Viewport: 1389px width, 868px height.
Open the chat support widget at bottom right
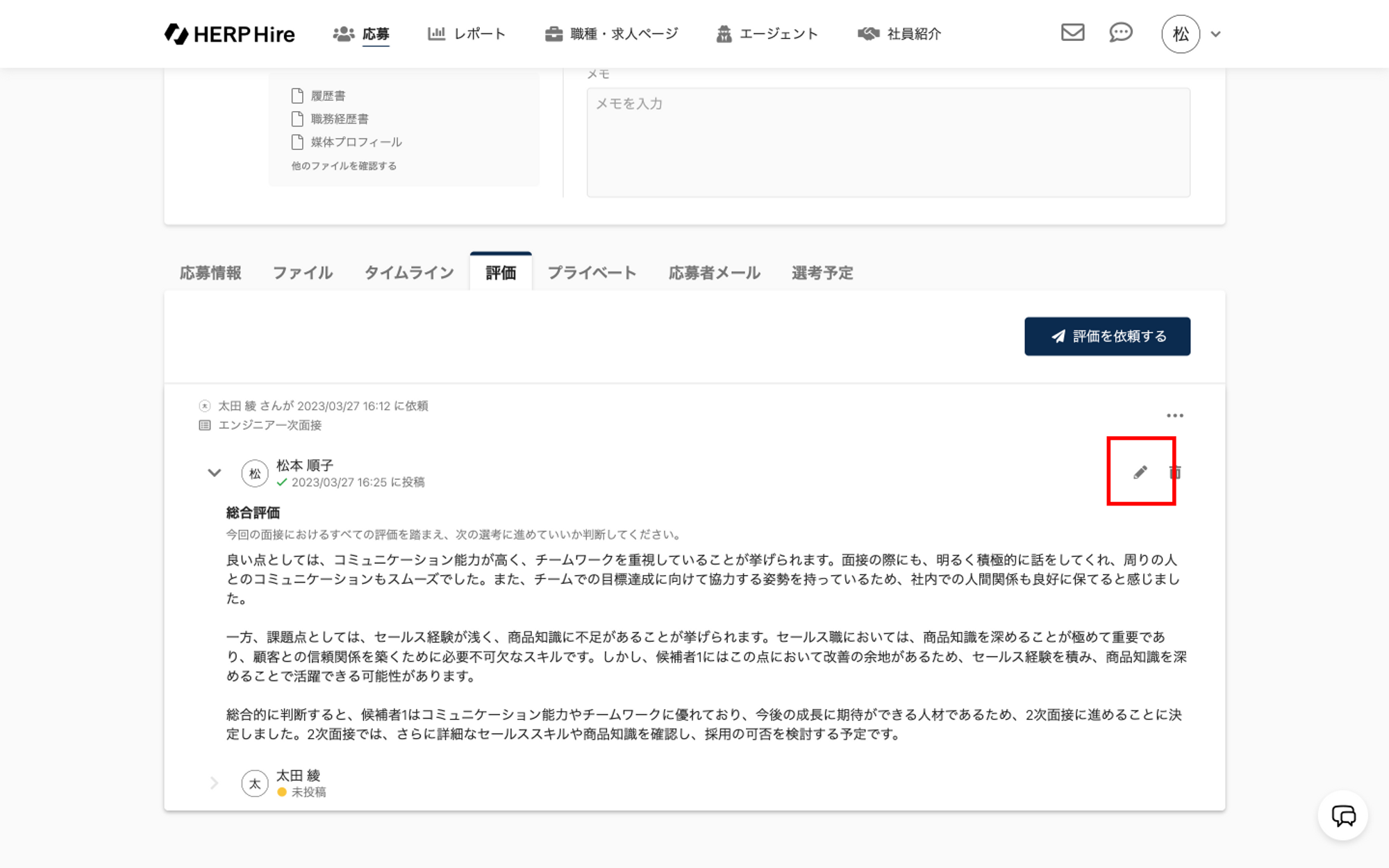point(1342,815)
